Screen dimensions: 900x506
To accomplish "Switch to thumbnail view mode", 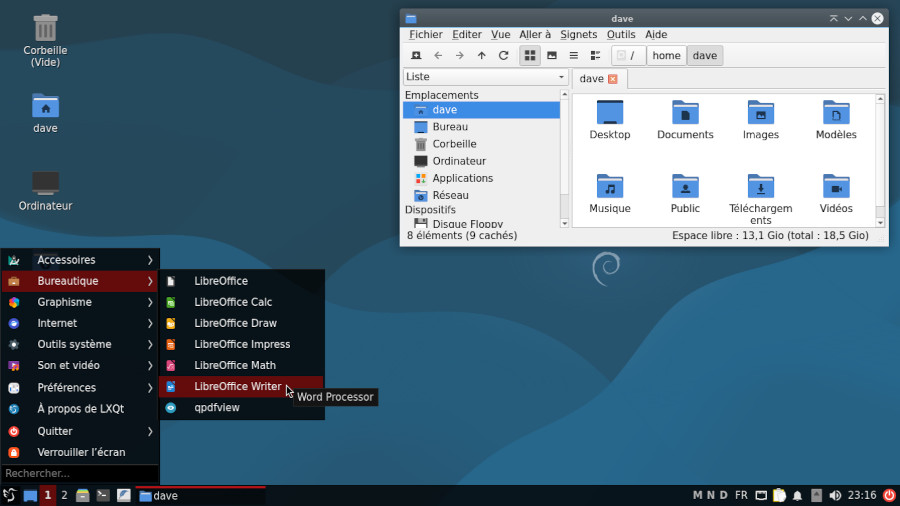I will point(552,56).
